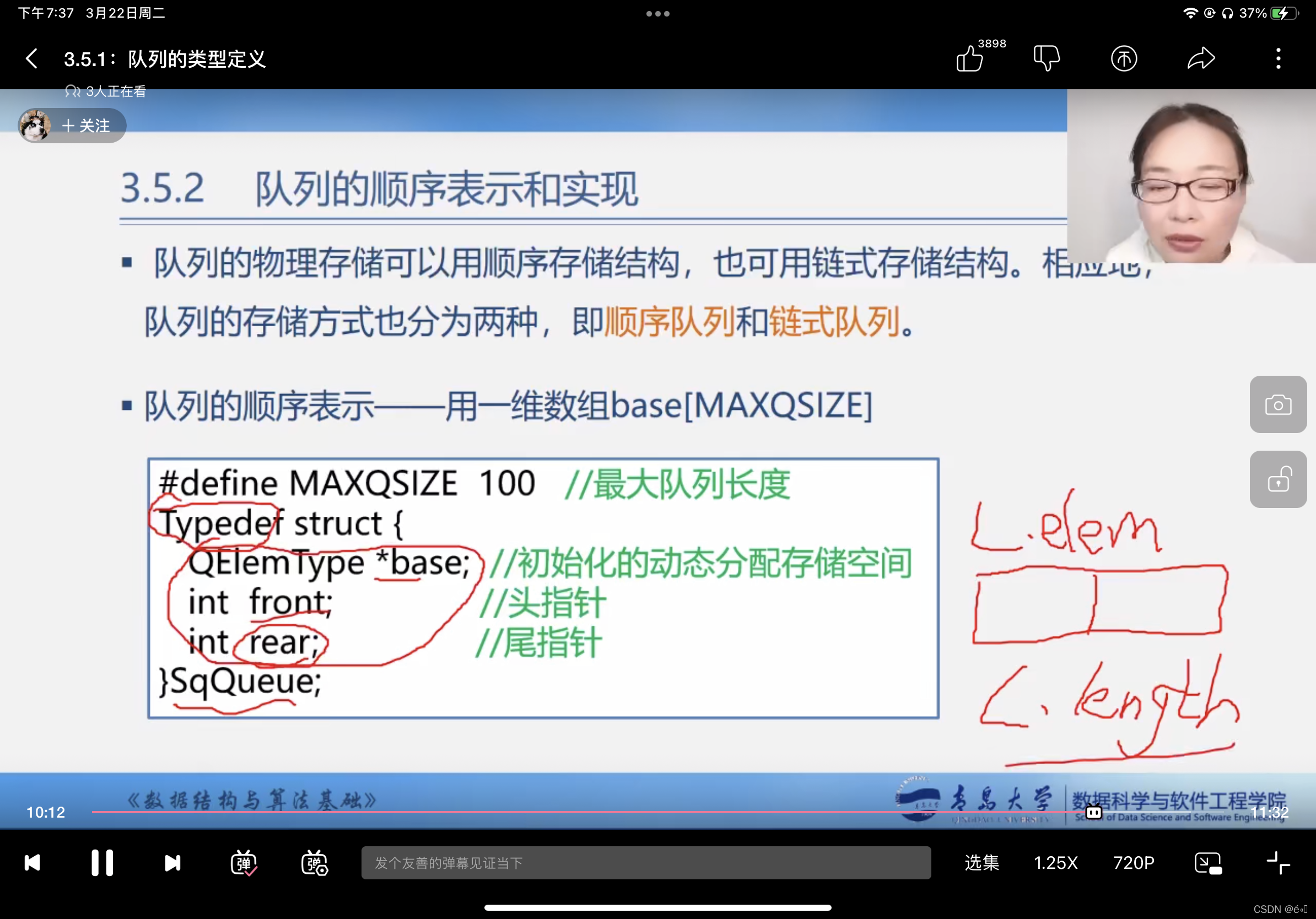Open danmaku display settings
The height and width of the screenshot is (919, 1316).
(314, 862)
